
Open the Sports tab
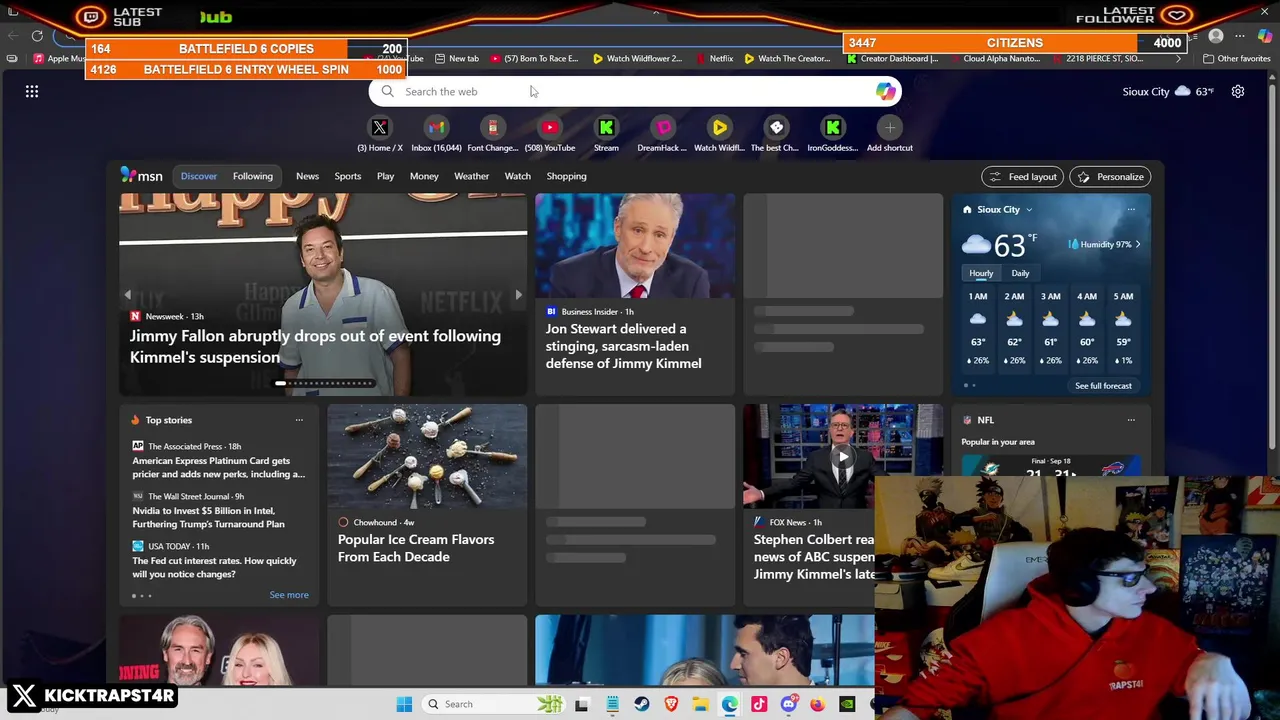point(348,176)
